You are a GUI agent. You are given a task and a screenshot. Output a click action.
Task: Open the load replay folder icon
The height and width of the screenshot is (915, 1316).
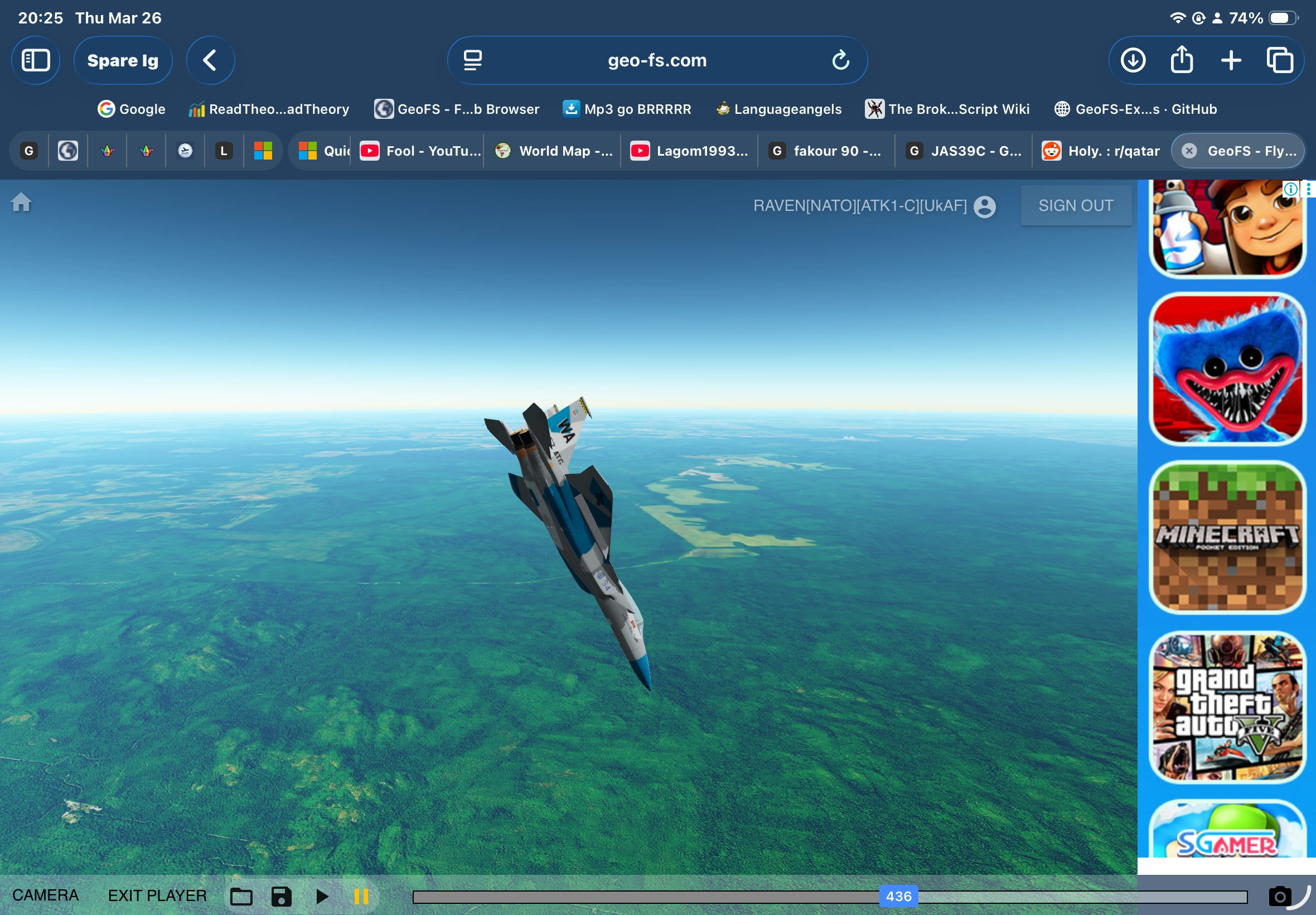241,896
